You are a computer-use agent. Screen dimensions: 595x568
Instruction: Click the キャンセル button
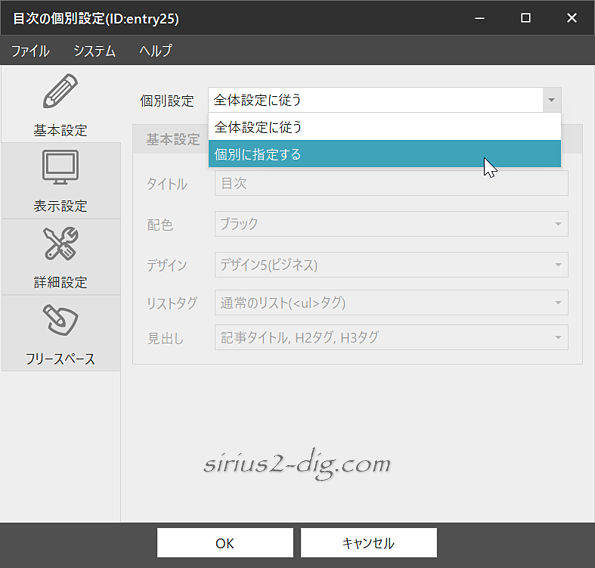click(x=368, y=543)
